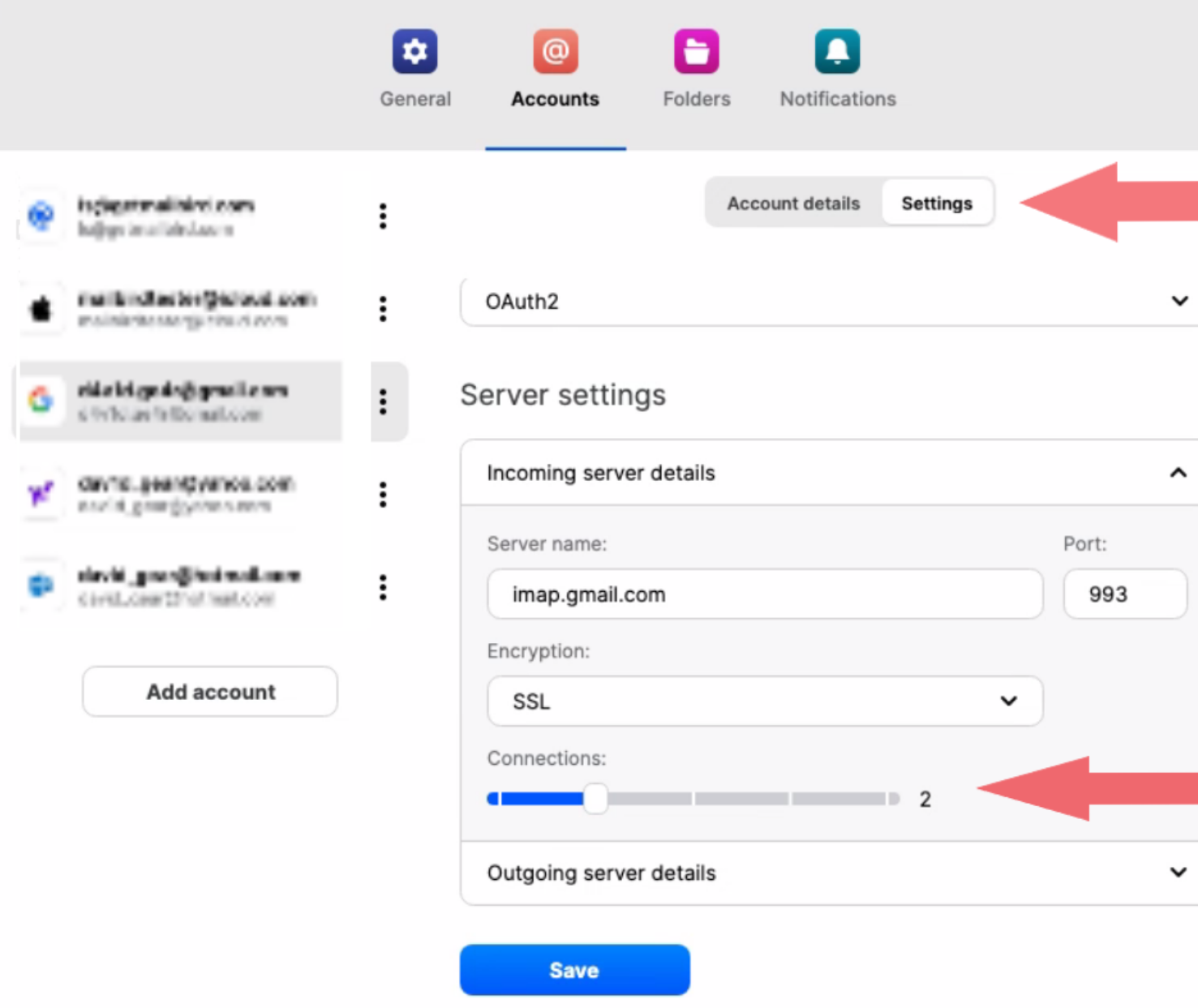1198x1008 pixels.
Task: Select the Outlook account icon at bottom
Action: [42, 585]
